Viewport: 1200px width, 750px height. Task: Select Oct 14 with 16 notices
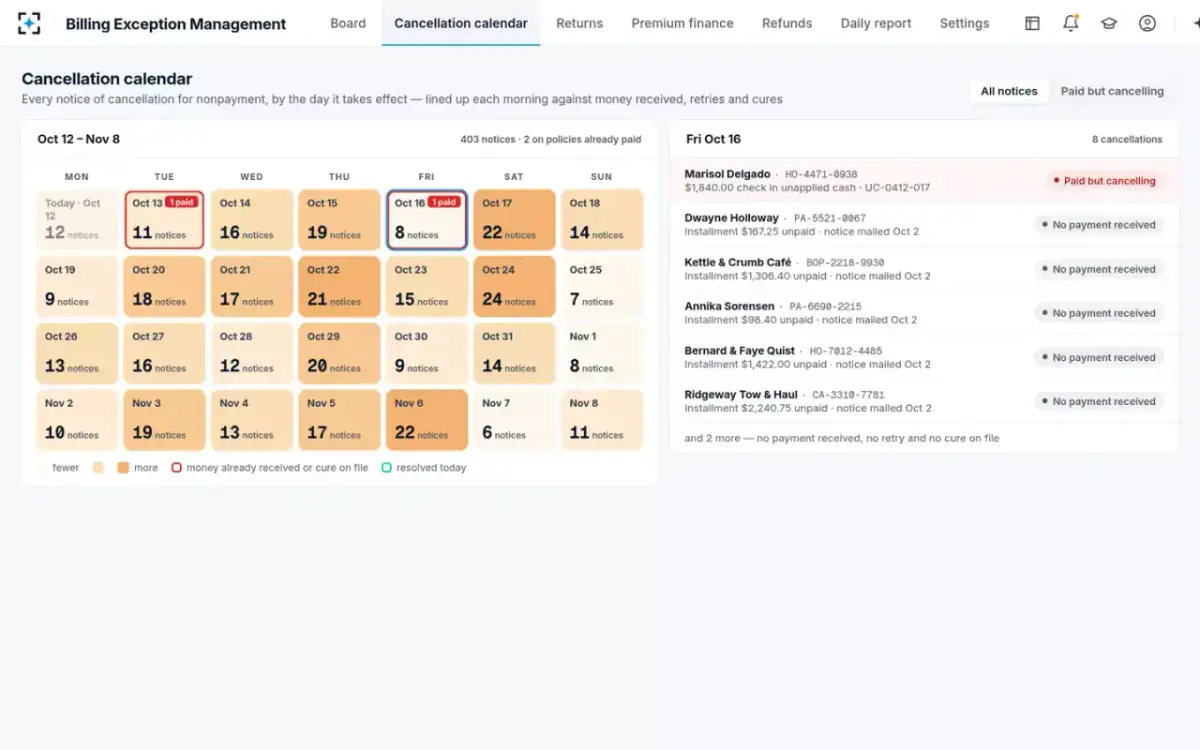(x=252, y=220)
